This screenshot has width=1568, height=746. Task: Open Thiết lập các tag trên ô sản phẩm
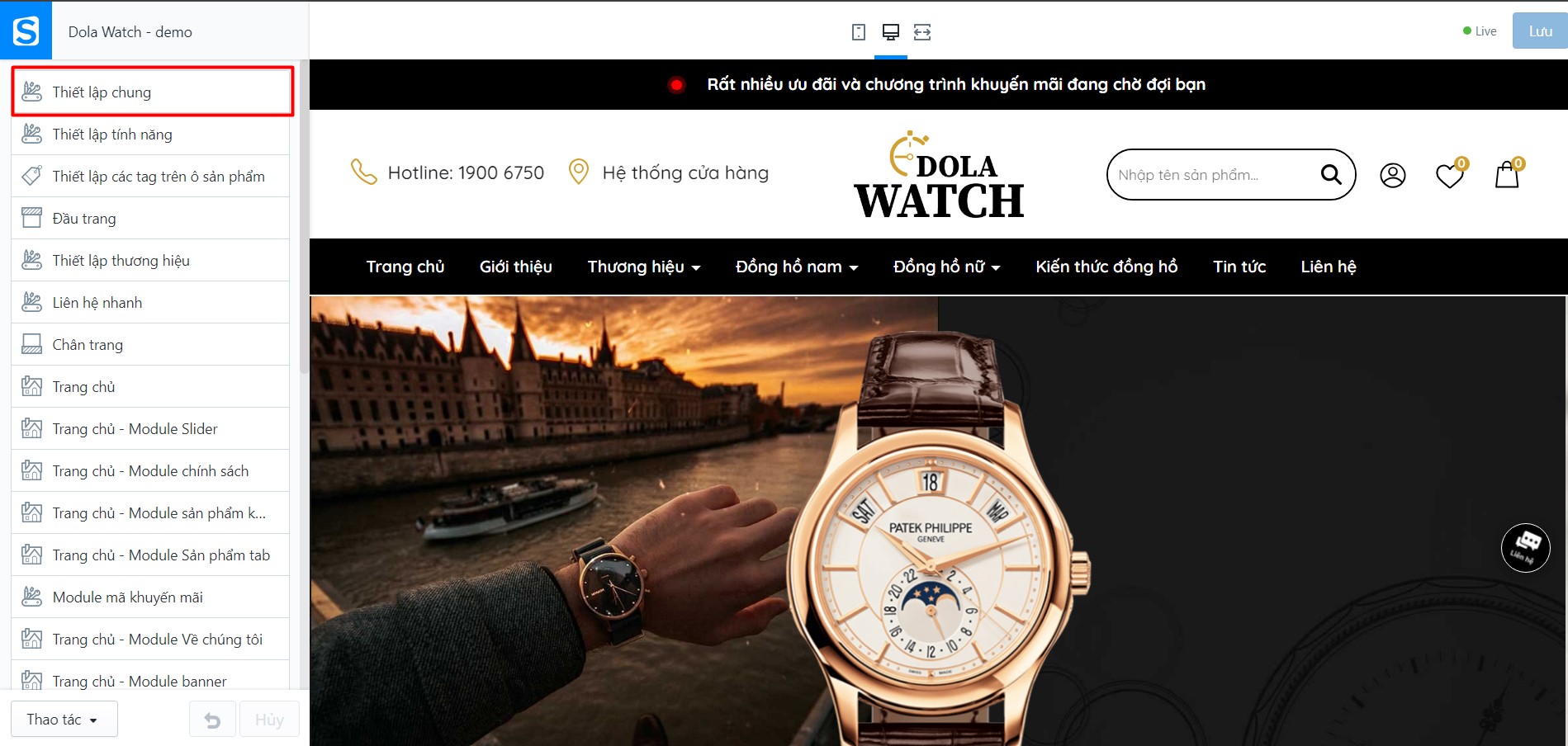150,176
